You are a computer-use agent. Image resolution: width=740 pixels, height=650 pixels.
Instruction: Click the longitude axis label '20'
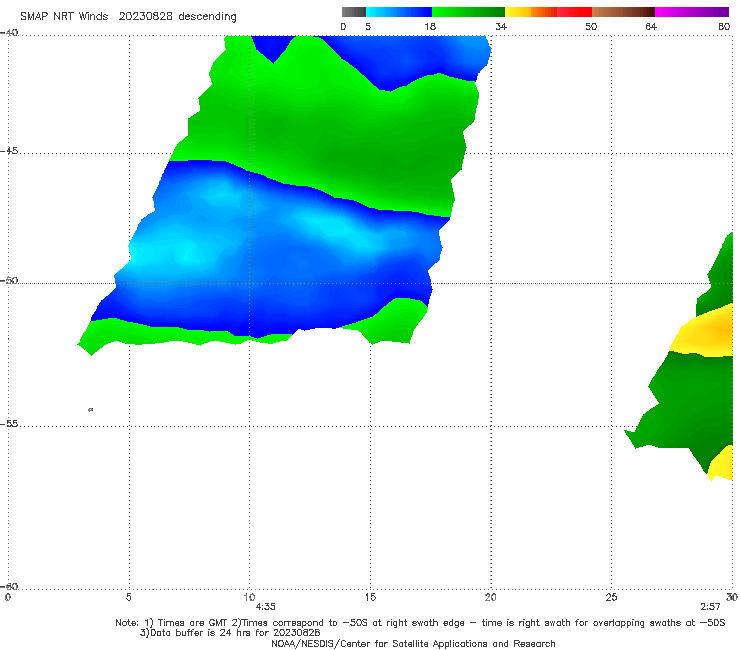[x=491, y=597]
